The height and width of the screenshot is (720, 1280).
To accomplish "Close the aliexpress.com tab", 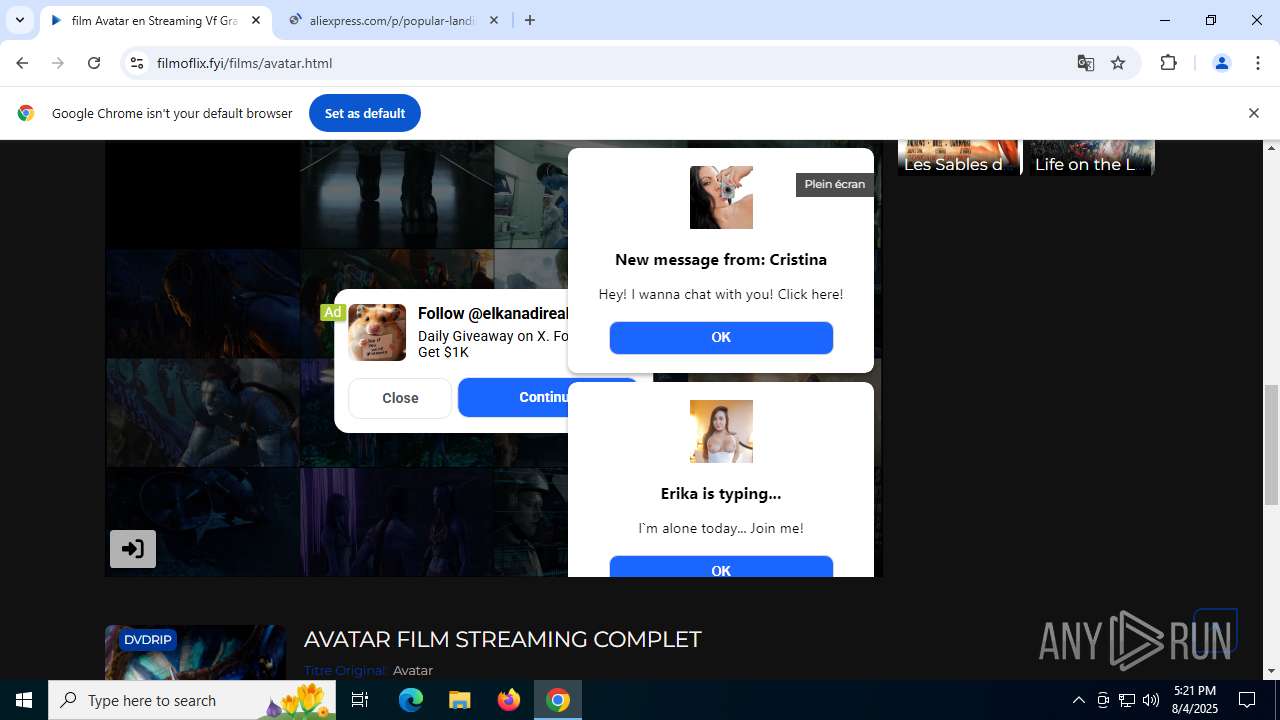I will pos(494,20).
